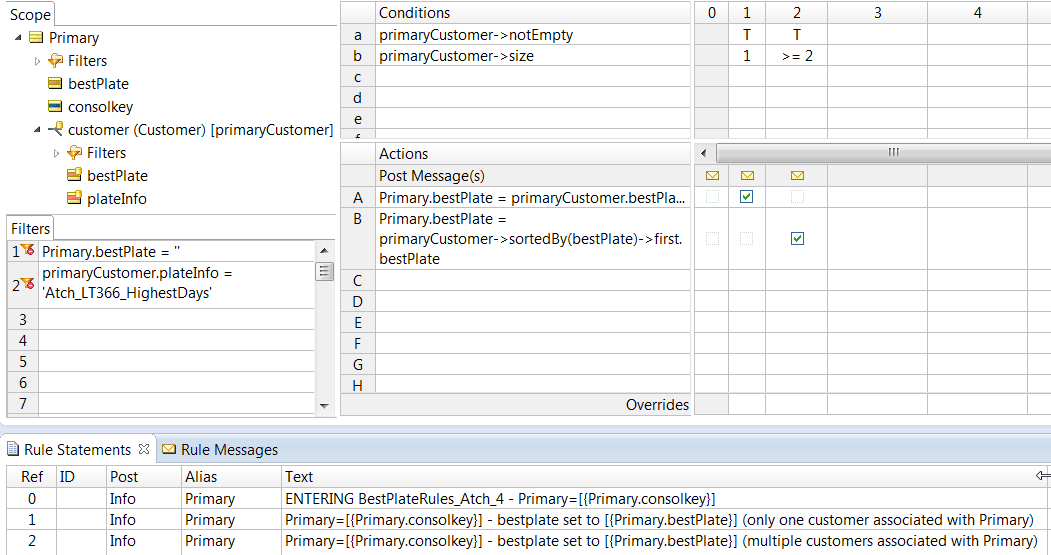1051x555 pixels.
Task: Click the customer association icon
Action: (x=56, y=129)
